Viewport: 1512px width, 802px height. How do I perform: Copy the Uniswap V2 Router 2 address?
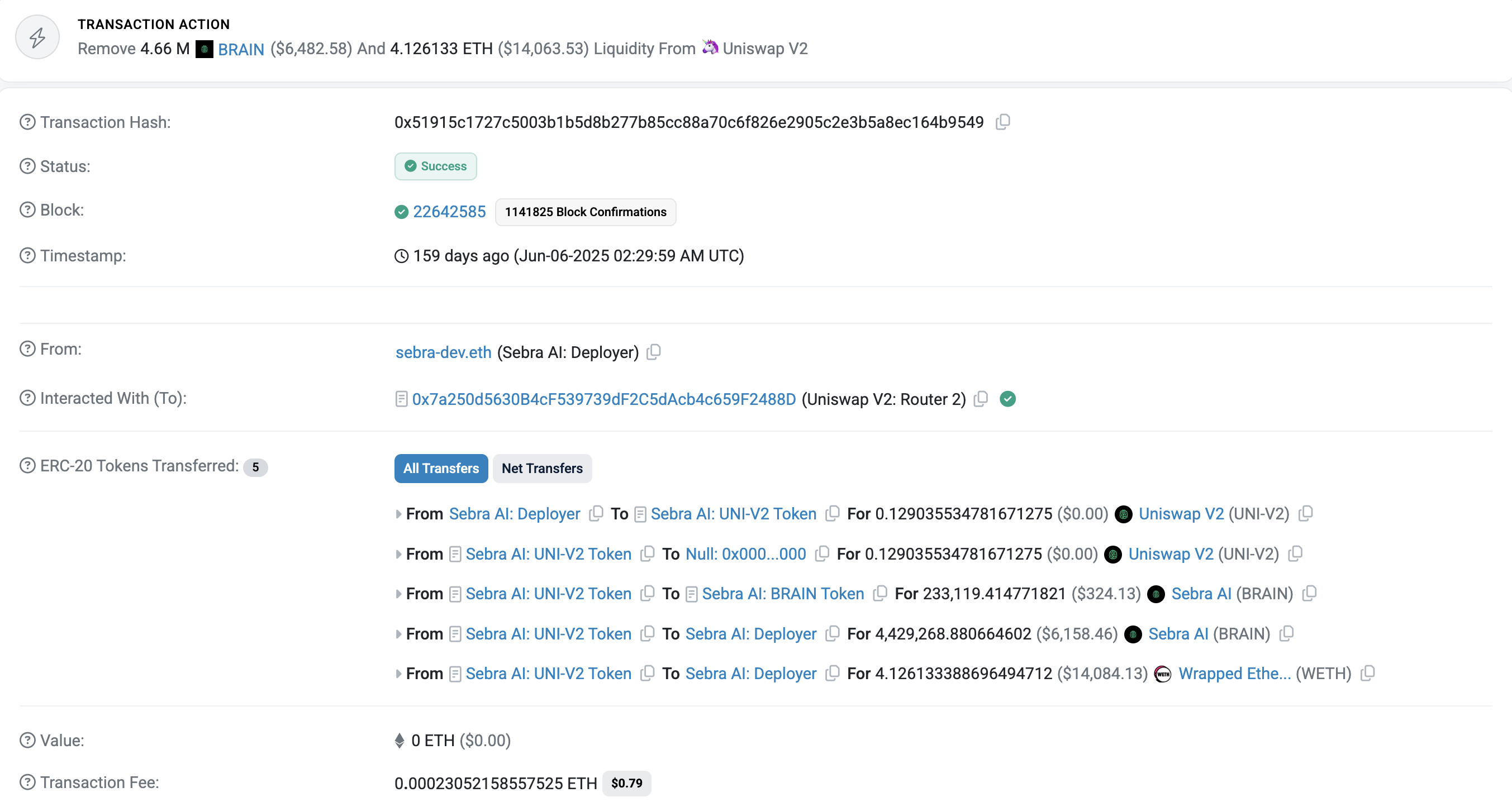click(980, 399)
